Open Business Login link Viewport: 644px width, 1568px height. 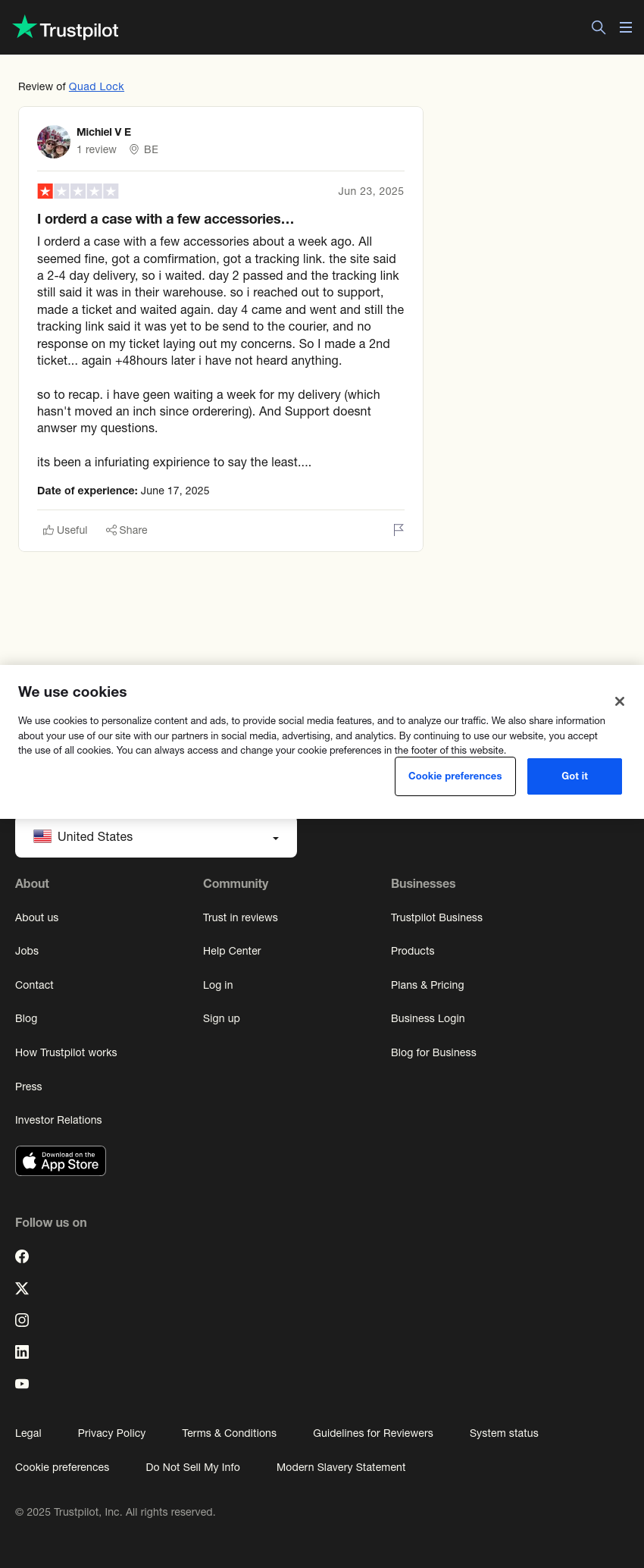[x=427, y=1018]
